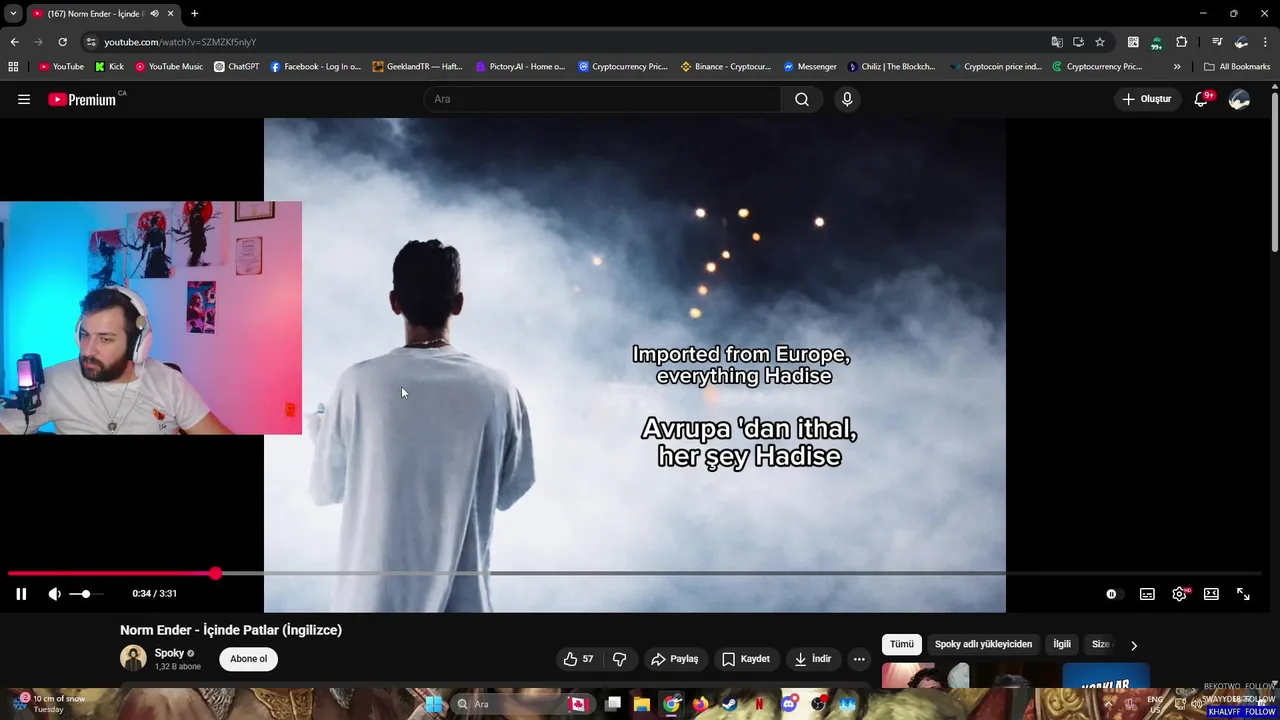Show more filter chips arrow

pos(1133,645)
